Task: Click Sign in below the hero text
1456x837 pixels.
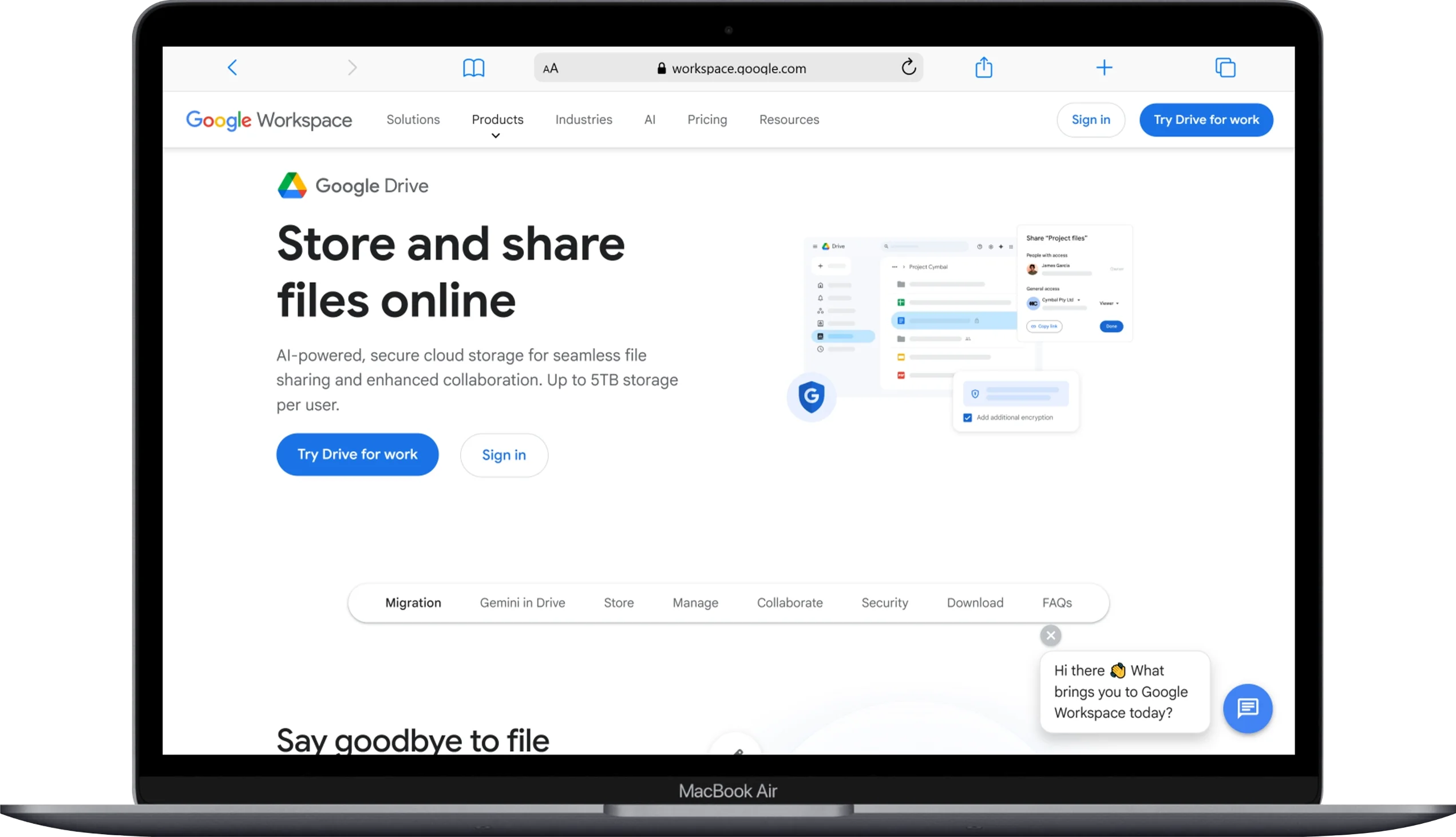Action: click(503, 455)
